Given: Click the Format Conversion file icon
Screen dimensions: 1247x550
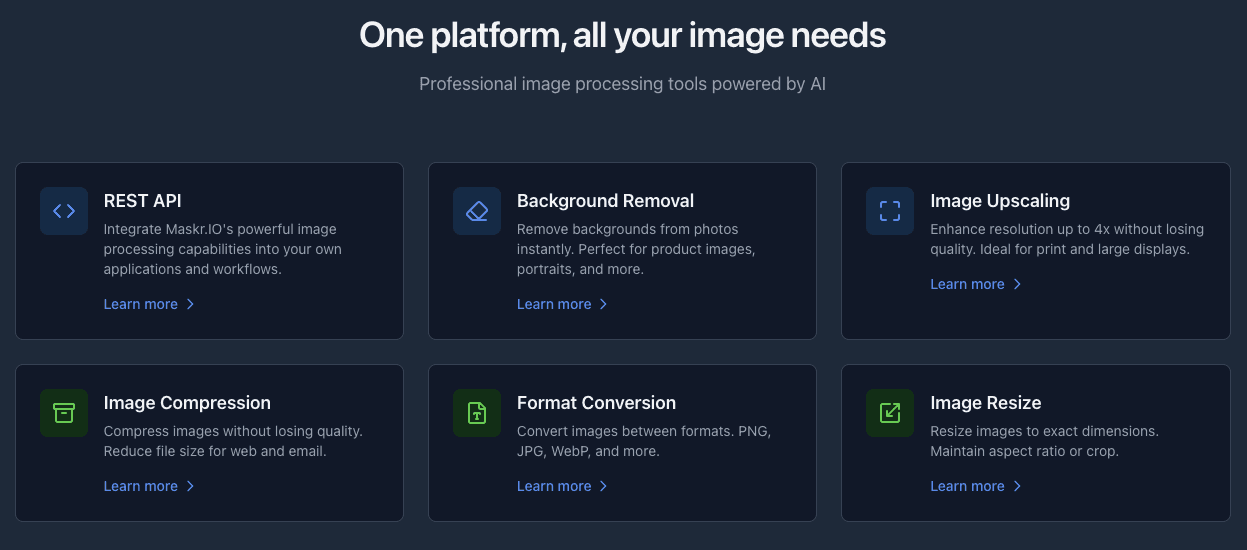Looking at the screenshot, I should click(x=477, y=413).
